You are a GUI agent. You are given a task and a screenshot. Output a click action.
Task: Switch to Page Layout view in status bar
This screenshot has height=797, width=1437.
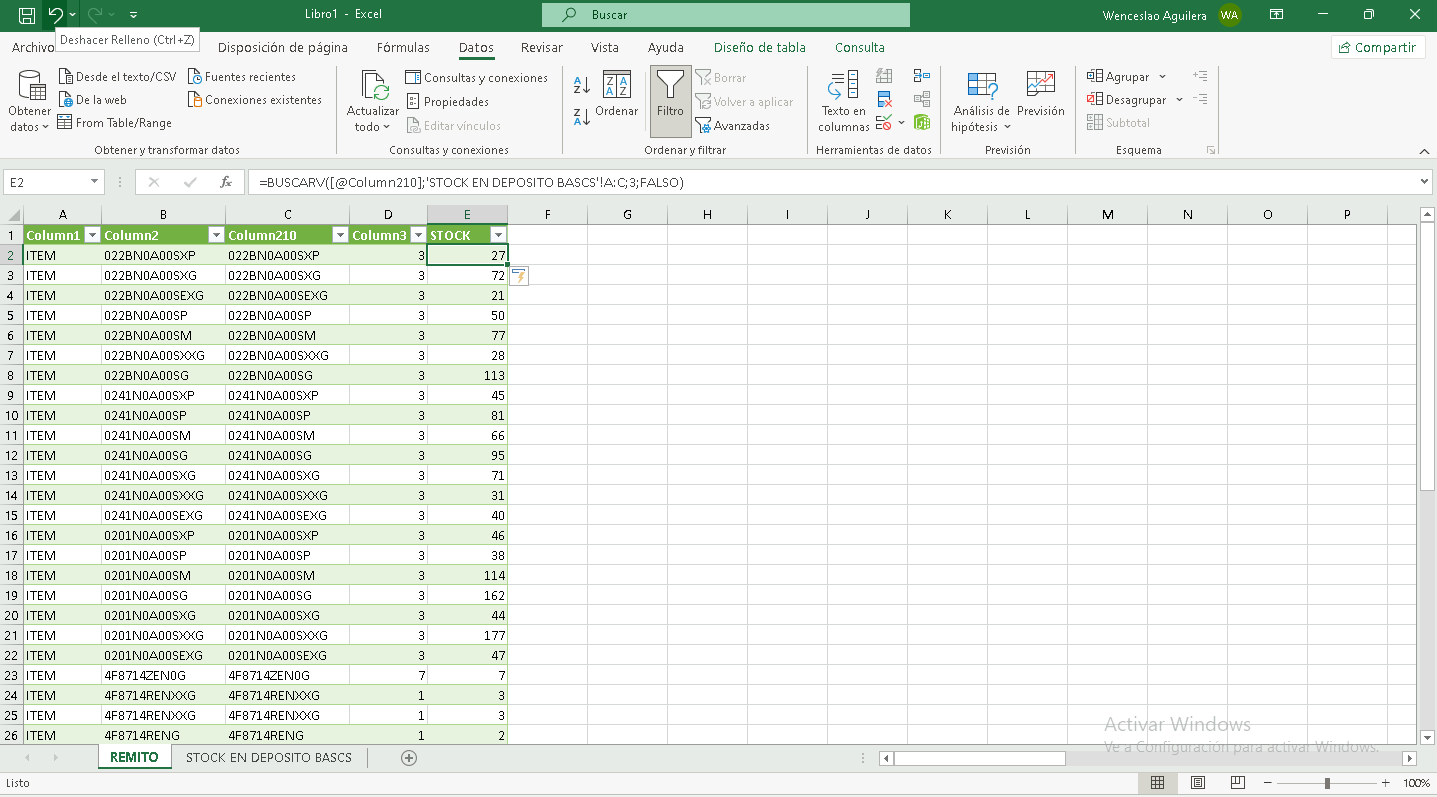coord(1197,783)
